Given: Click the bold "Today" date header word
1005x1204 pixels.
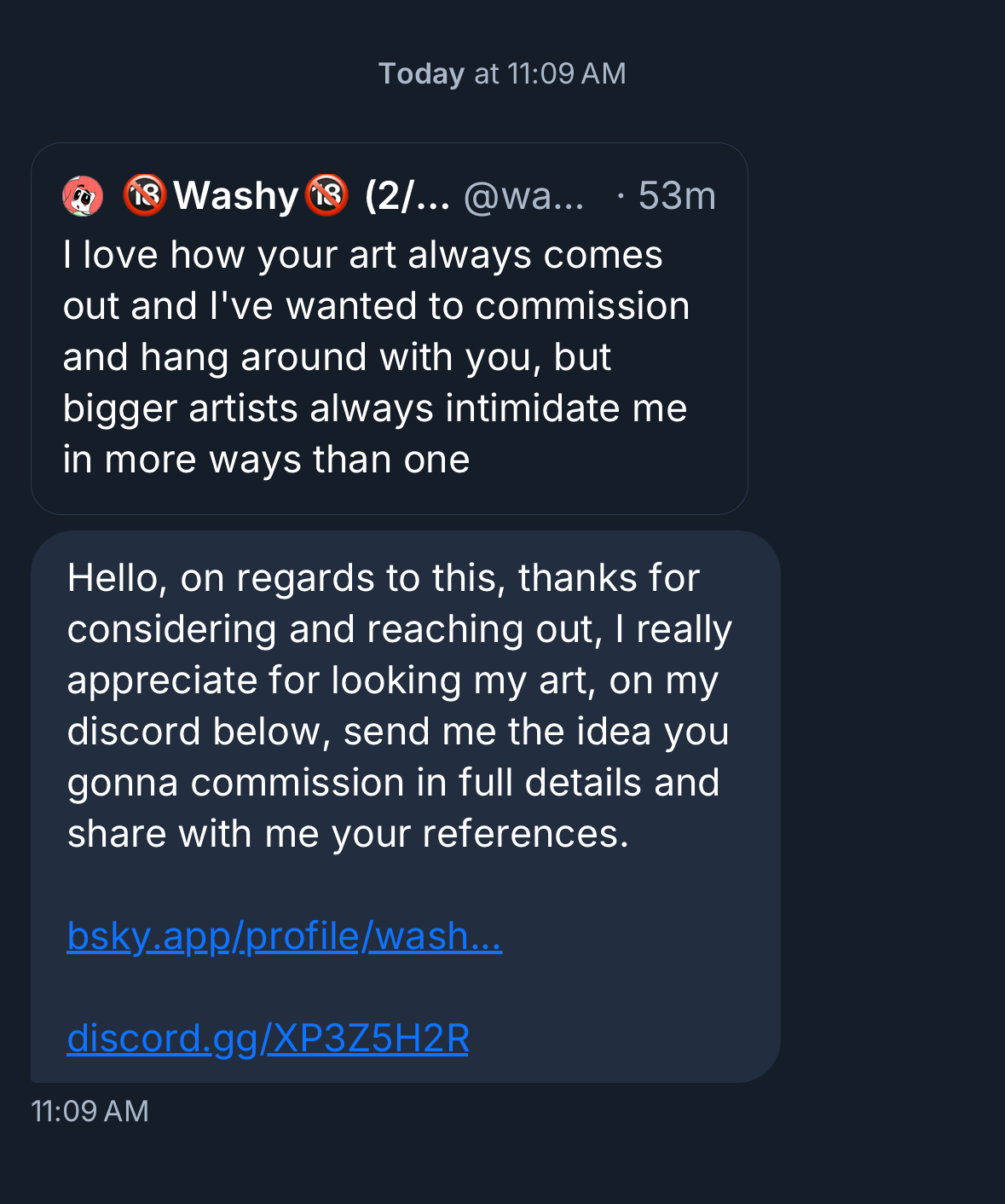Looking at the screenshot, I should click(x=421, y=74).
